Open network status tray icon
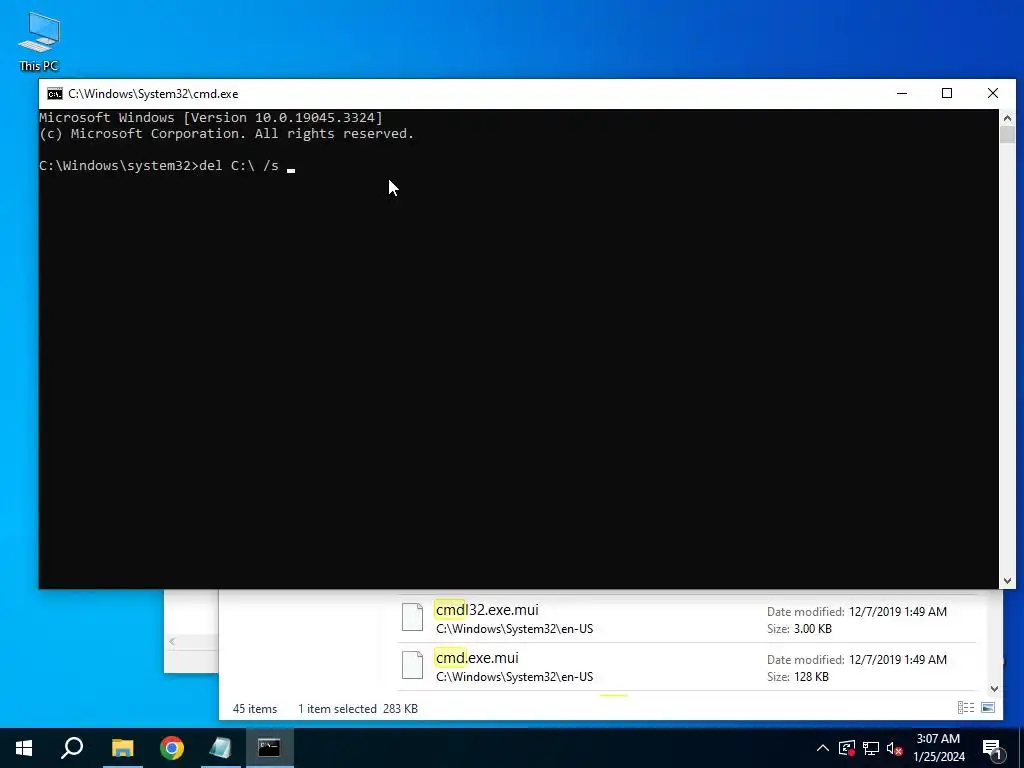This screenshot has width=1024, height=768. [x=871, y=748]
